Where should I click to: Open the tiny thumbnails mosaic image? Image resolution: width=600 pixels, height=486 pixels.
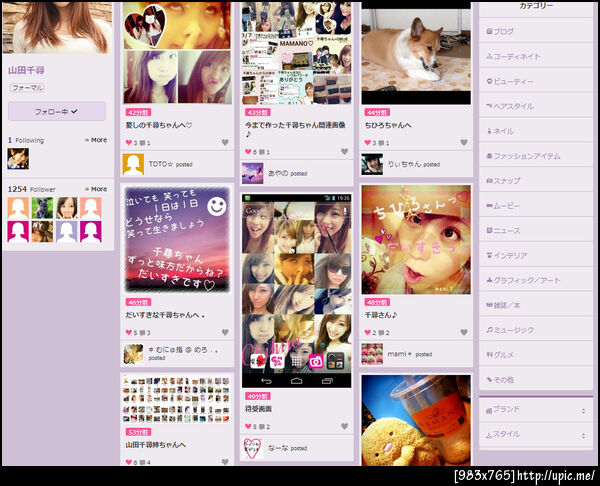point(176,400)
